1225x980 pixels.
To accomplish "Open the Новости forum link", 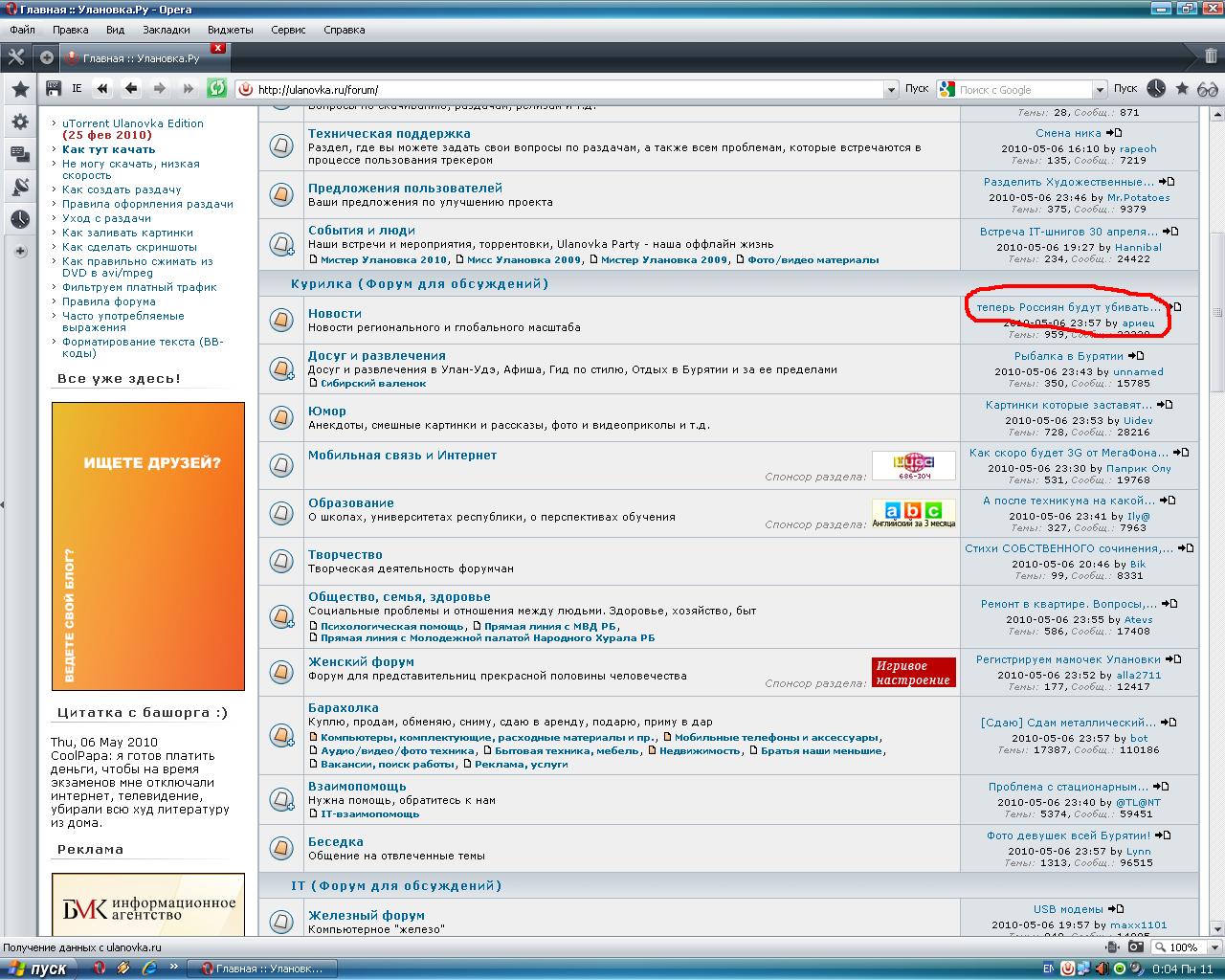I will click(334, 313).
